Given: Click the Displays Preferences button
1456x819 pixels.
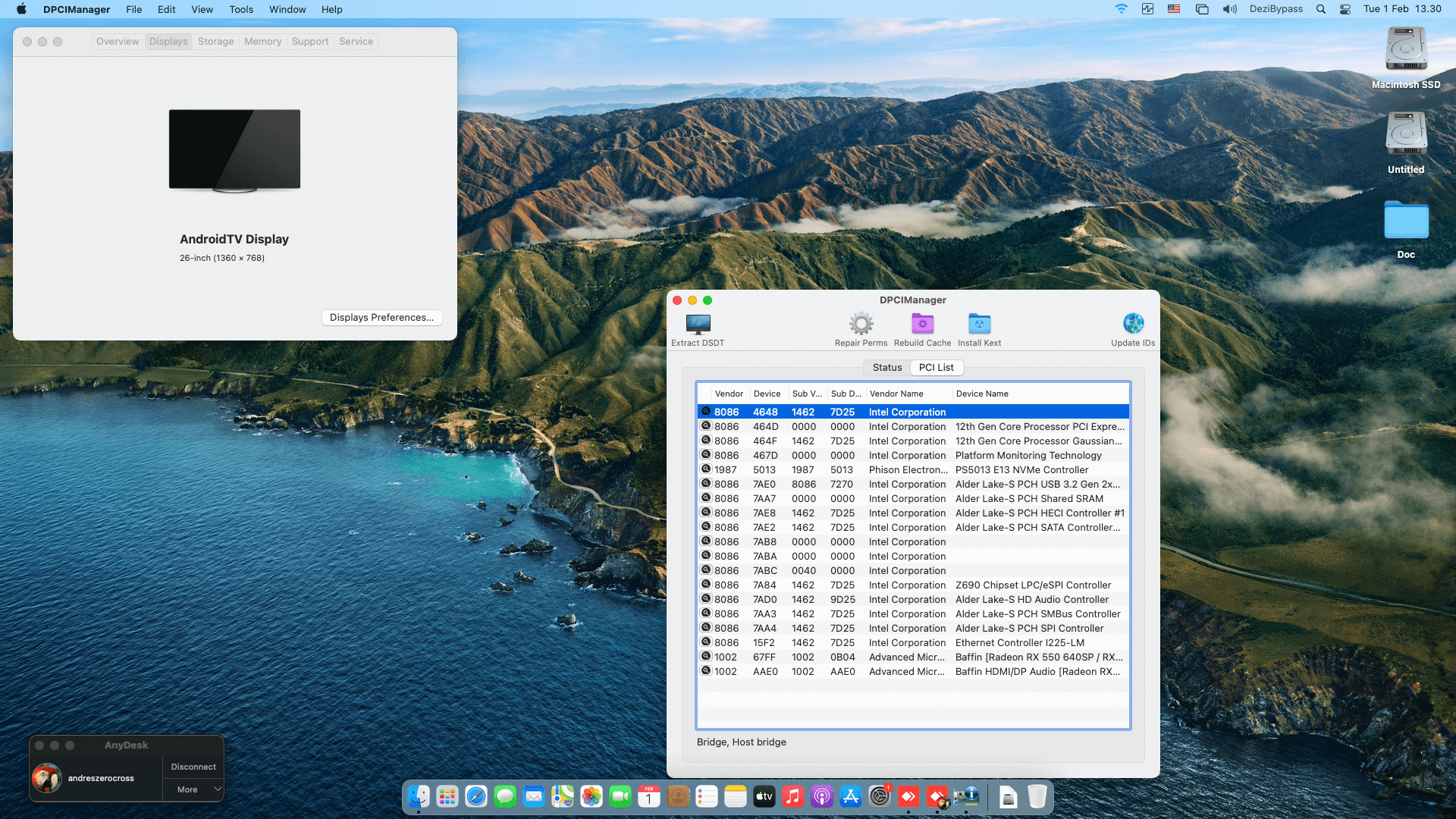Looking at the screenshot, I should point(381,318).
